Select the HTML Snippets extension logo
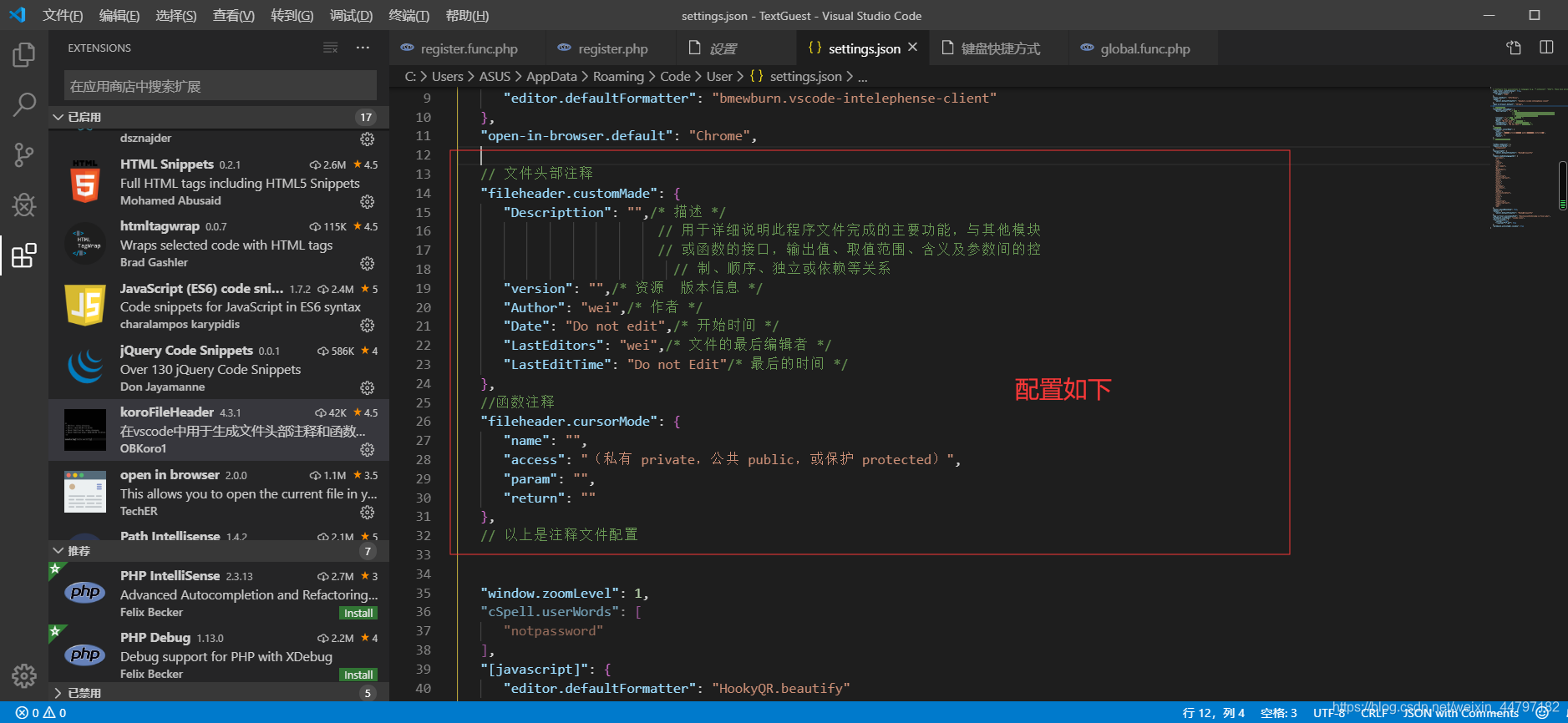This screenshot has width=1568, height=723. pos(85,182)
